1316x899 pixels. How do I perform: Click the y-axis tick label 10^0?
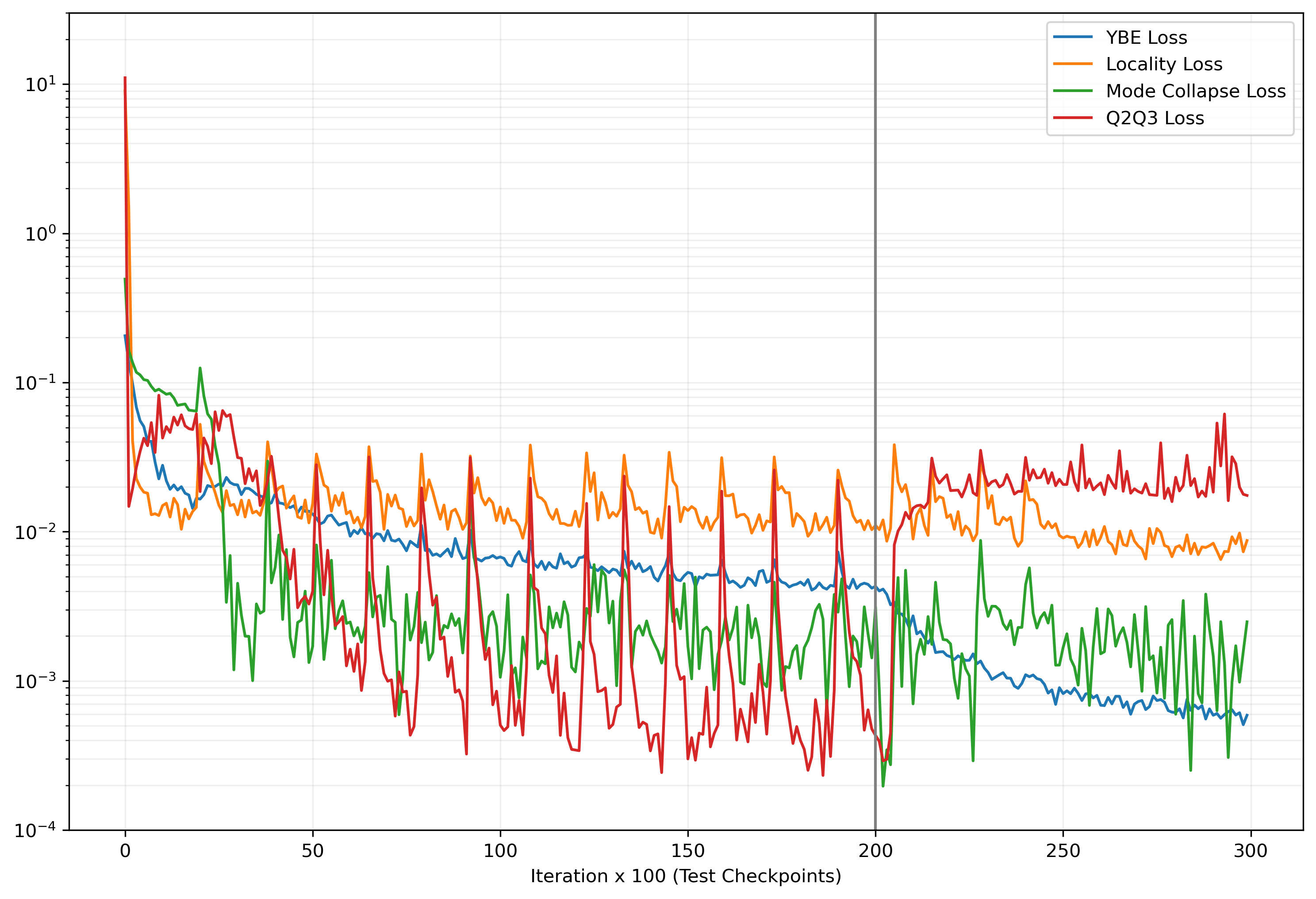[x=41, y=234]
